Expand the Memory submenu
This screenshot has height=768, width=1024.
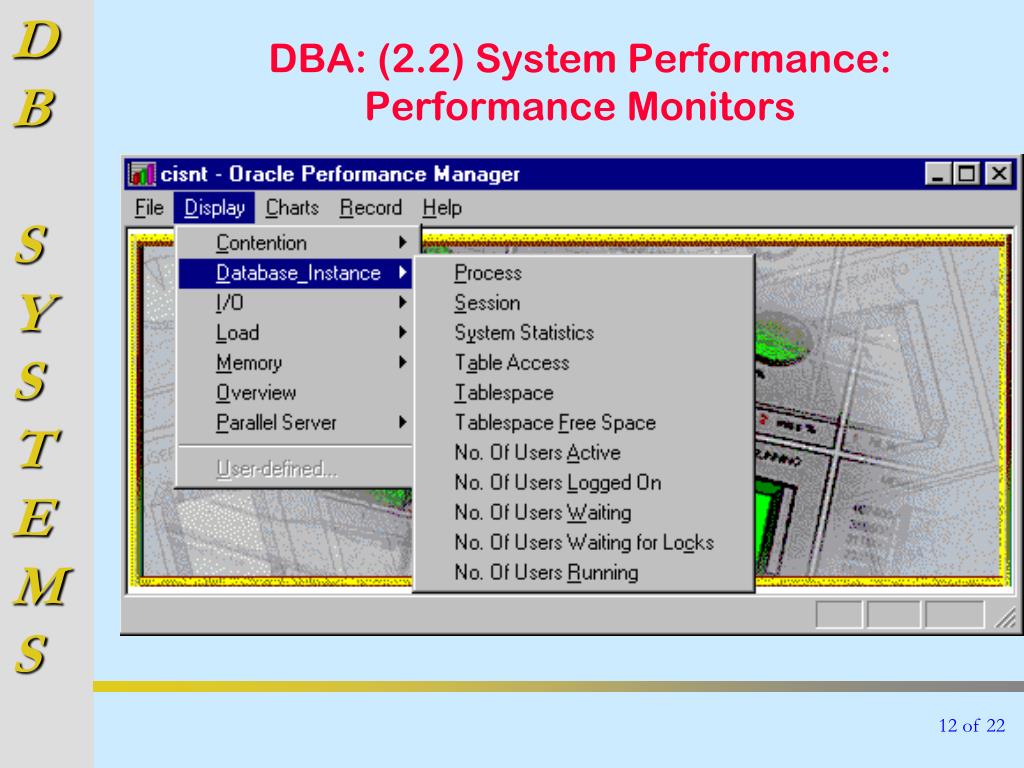295,363
